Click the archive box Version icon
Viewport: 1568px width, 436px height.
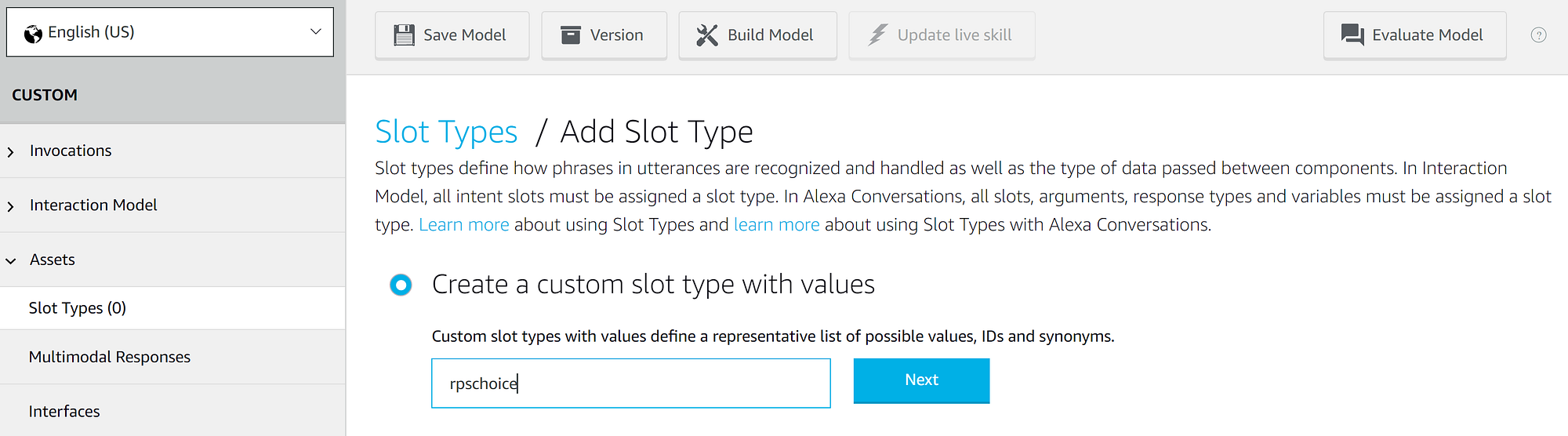[571, 35]
